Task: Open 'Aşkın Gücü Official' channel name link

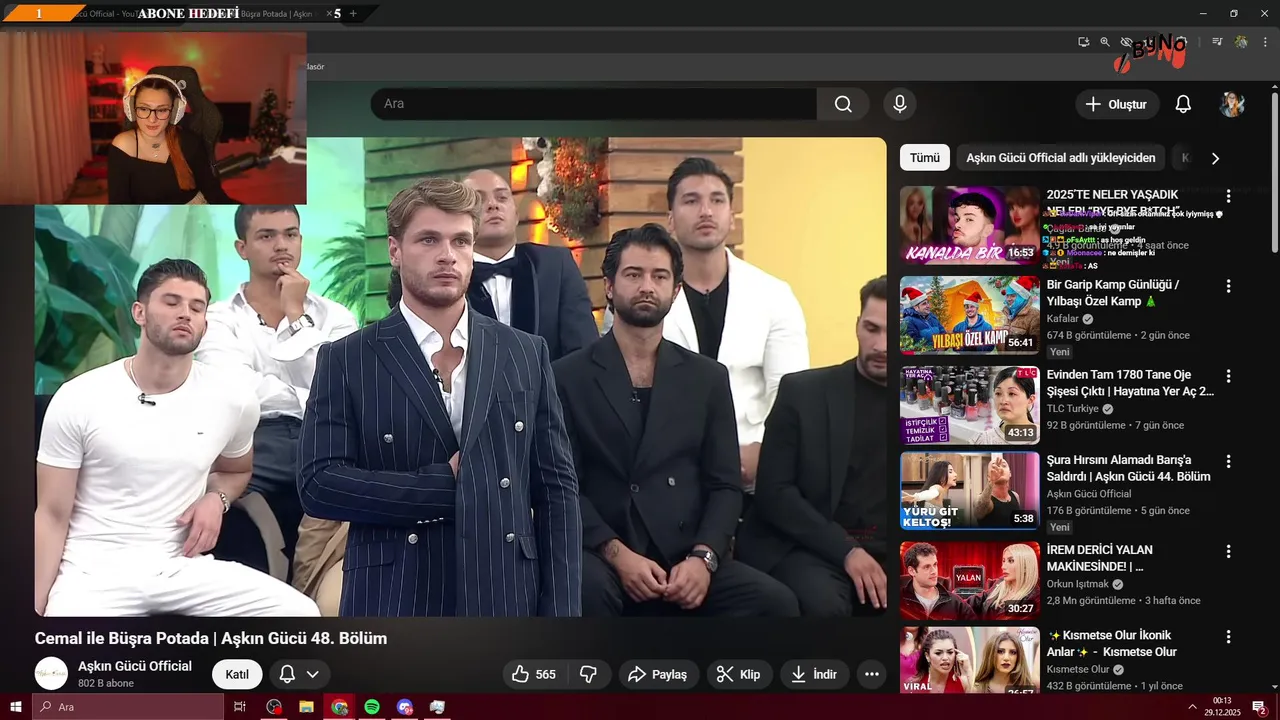Action: [135, 666]
